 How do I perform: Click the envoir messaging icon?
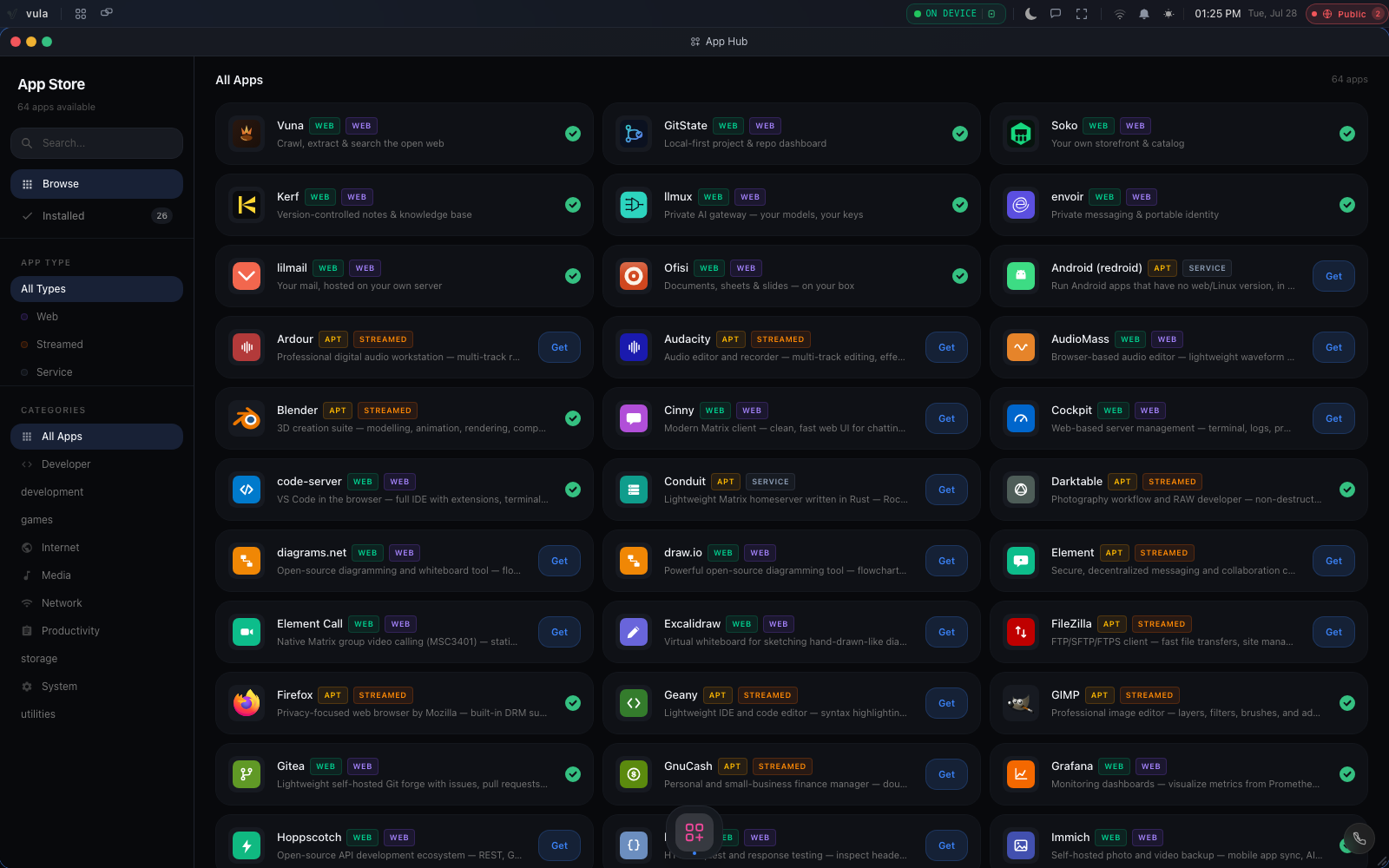point(1021,205)
